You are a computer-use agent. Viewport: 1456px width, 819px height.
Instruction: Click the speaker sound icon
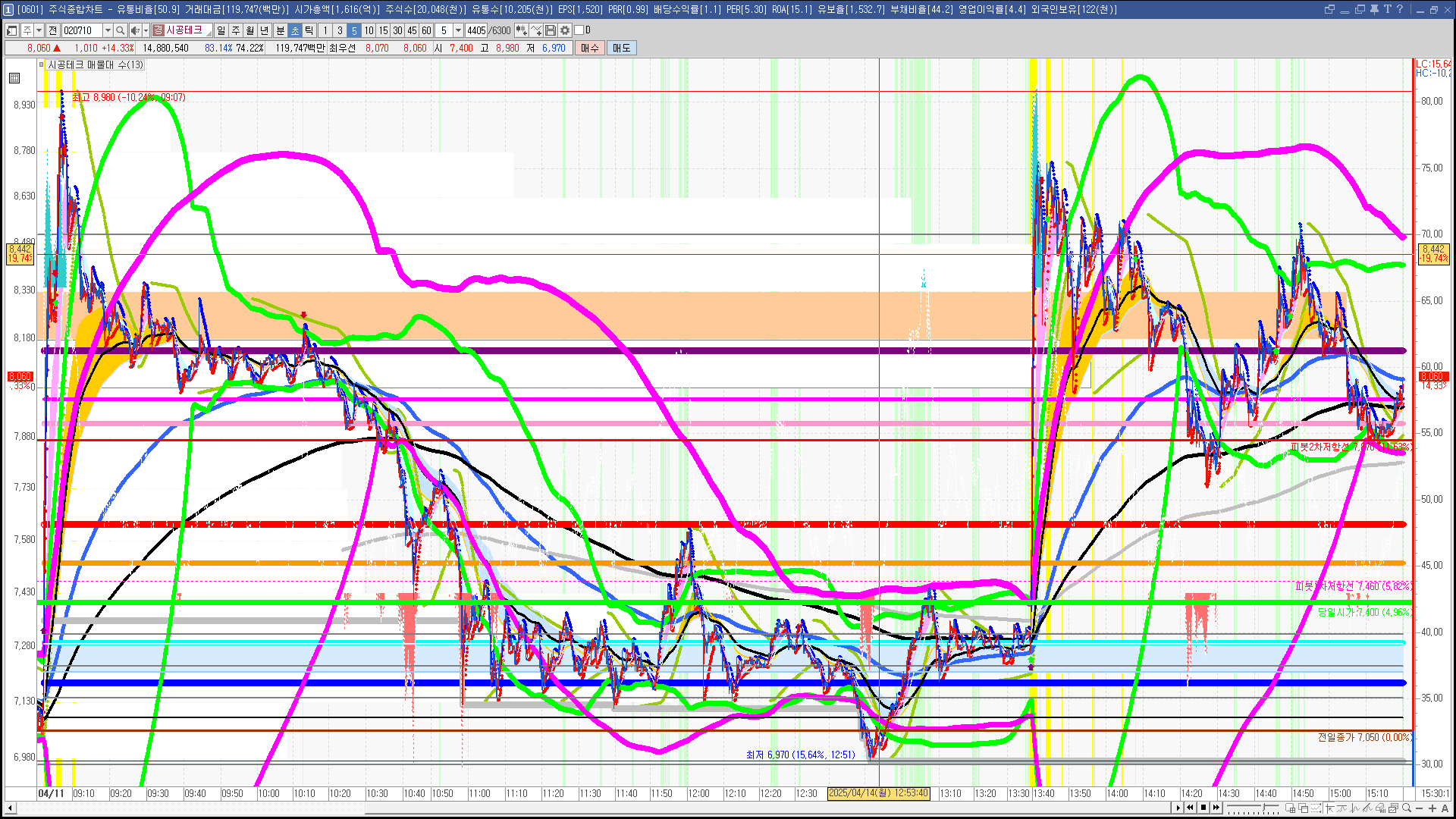tap(135, 30)
